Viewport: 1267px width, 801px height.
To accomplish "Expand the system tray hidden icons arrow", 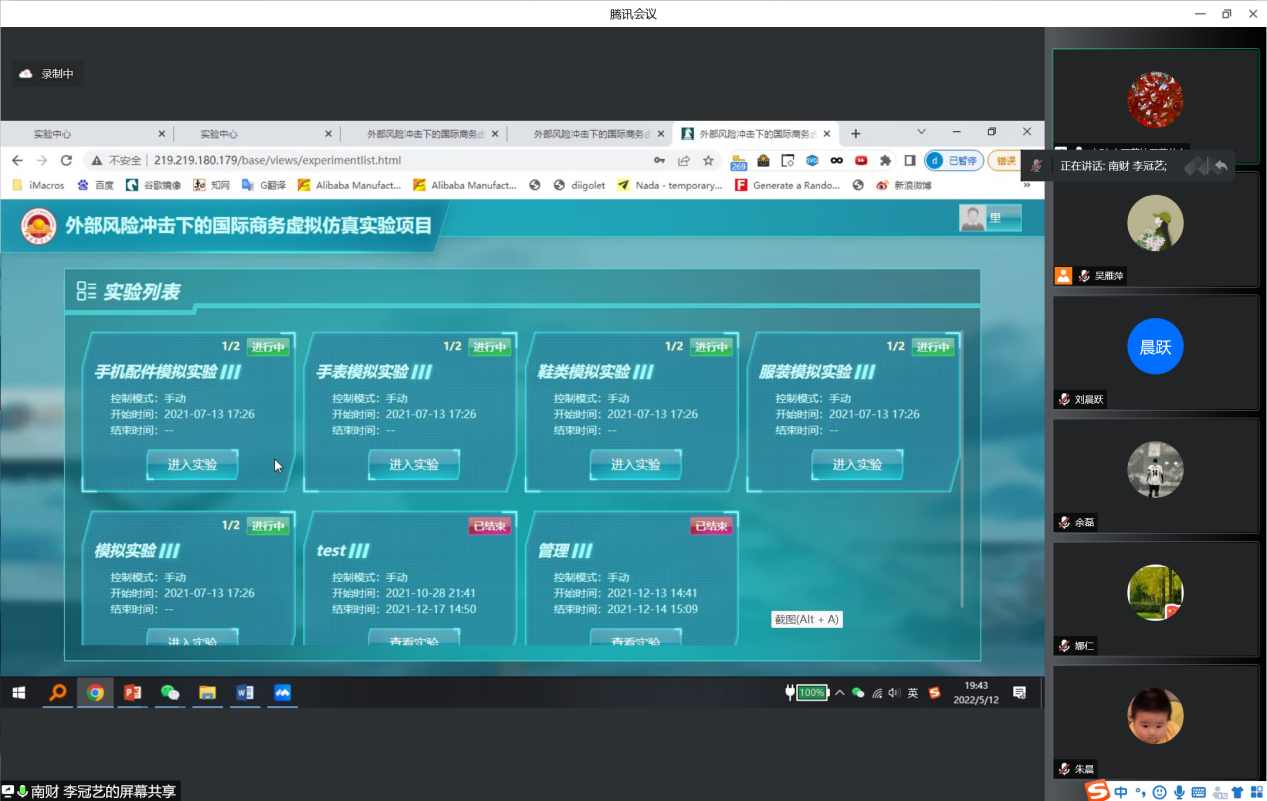I will (x=840, y=692).
